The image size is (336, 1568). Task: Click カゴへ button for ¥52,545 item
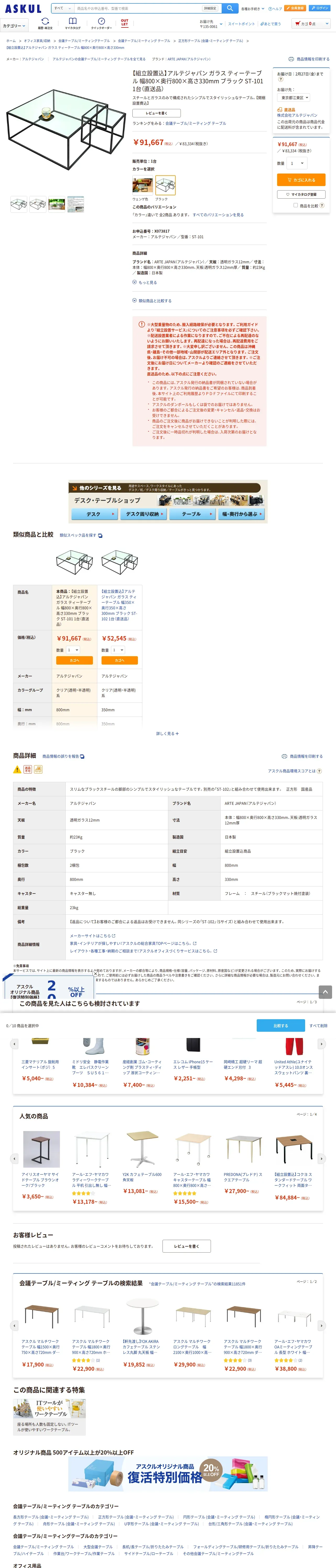point(120,660)
